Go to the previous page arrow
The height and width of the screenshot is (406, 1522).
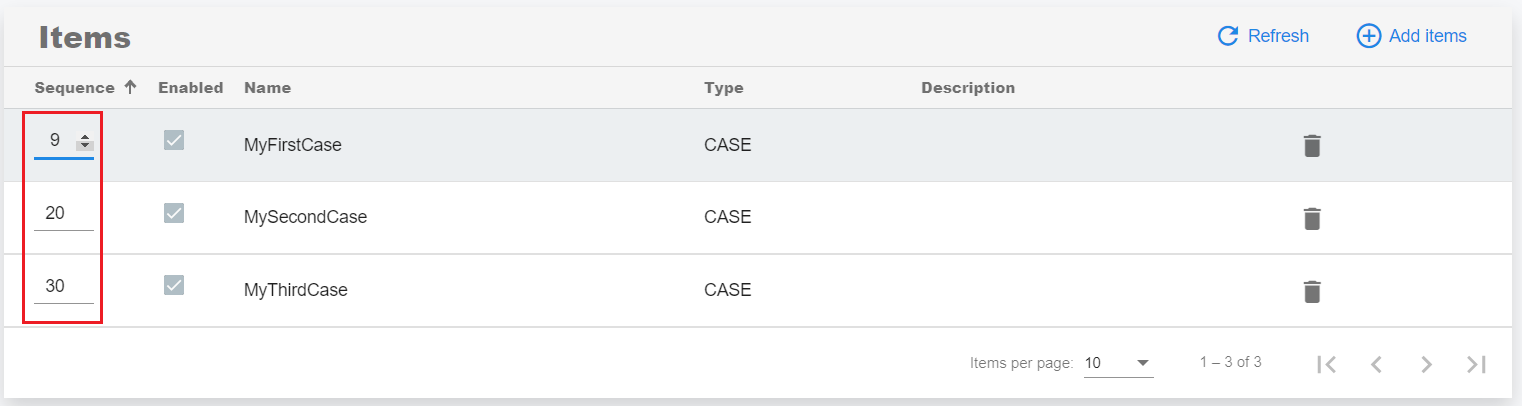tap(1377, 364)
